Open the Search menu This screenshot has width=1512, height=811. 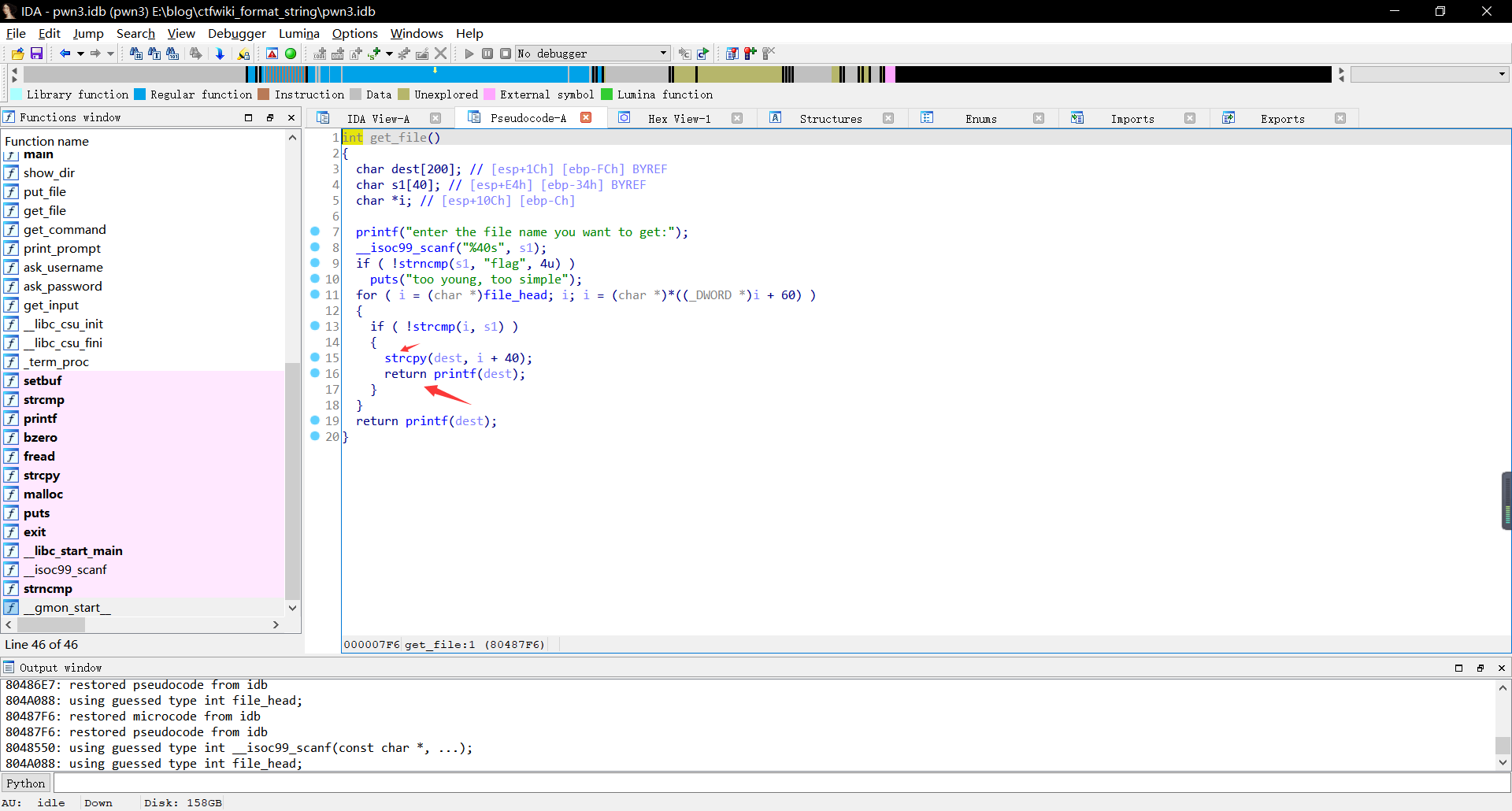tap(135, 33)
